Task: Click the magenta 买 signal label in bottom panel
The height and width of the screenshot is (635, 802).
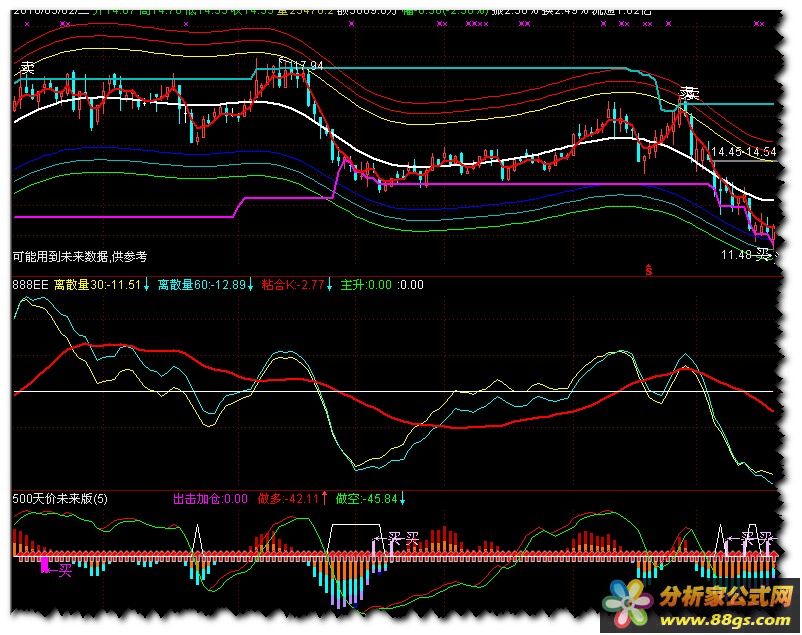Action: 65,570
